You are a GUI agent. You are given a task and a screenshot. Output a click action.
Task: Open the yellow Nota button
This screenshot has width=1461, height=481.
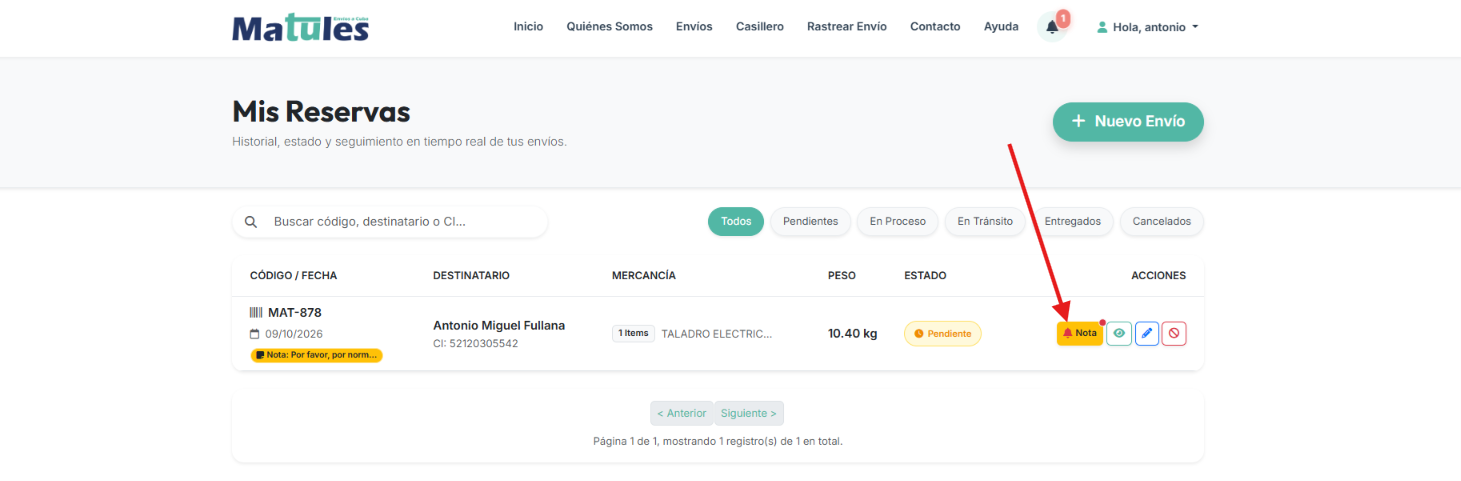pyautogui.click(x=1080, y=333)
